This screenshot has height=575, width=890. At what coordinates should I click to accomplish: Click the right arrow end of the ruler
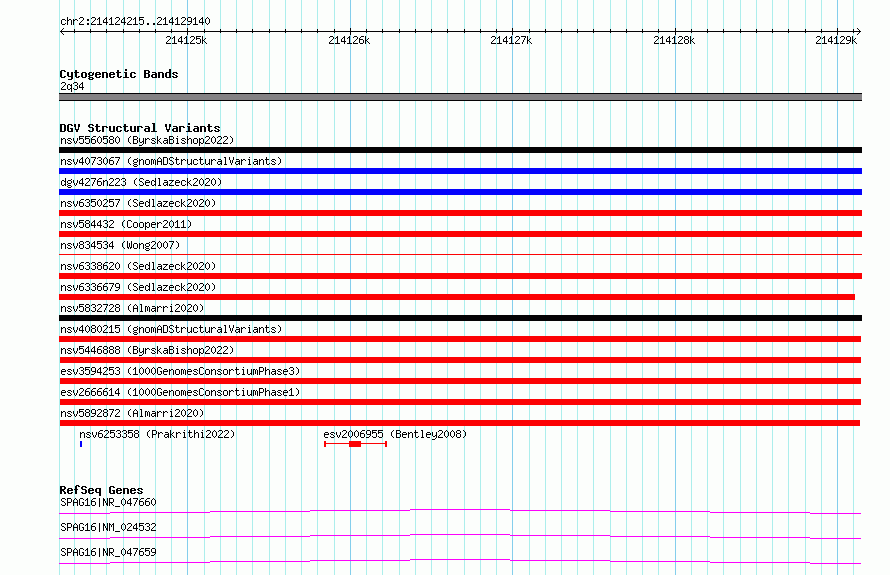point(859,31)
